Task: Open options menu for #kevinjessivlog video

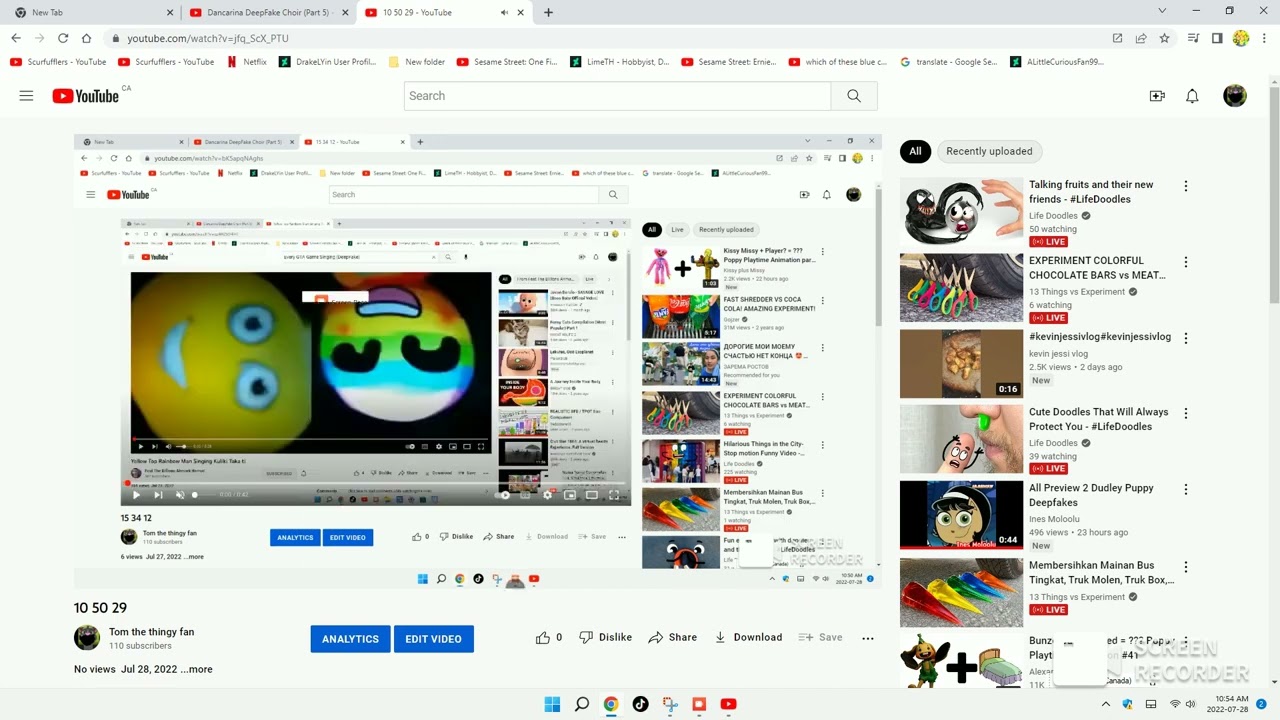Action: (1186, 338)
